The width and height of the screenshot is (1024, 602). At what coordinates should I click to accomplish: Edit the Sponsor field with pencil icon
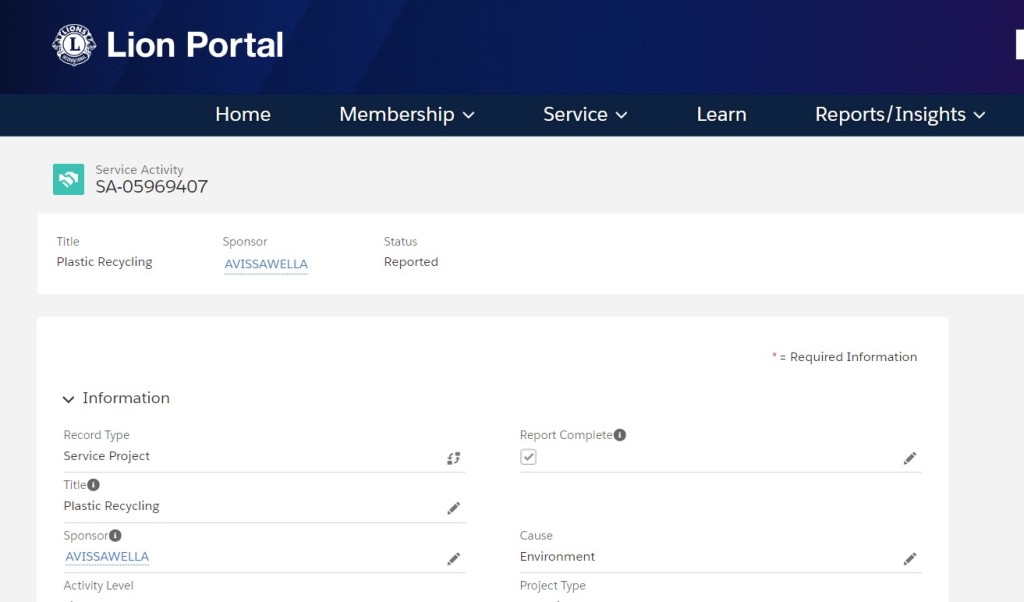453,559
